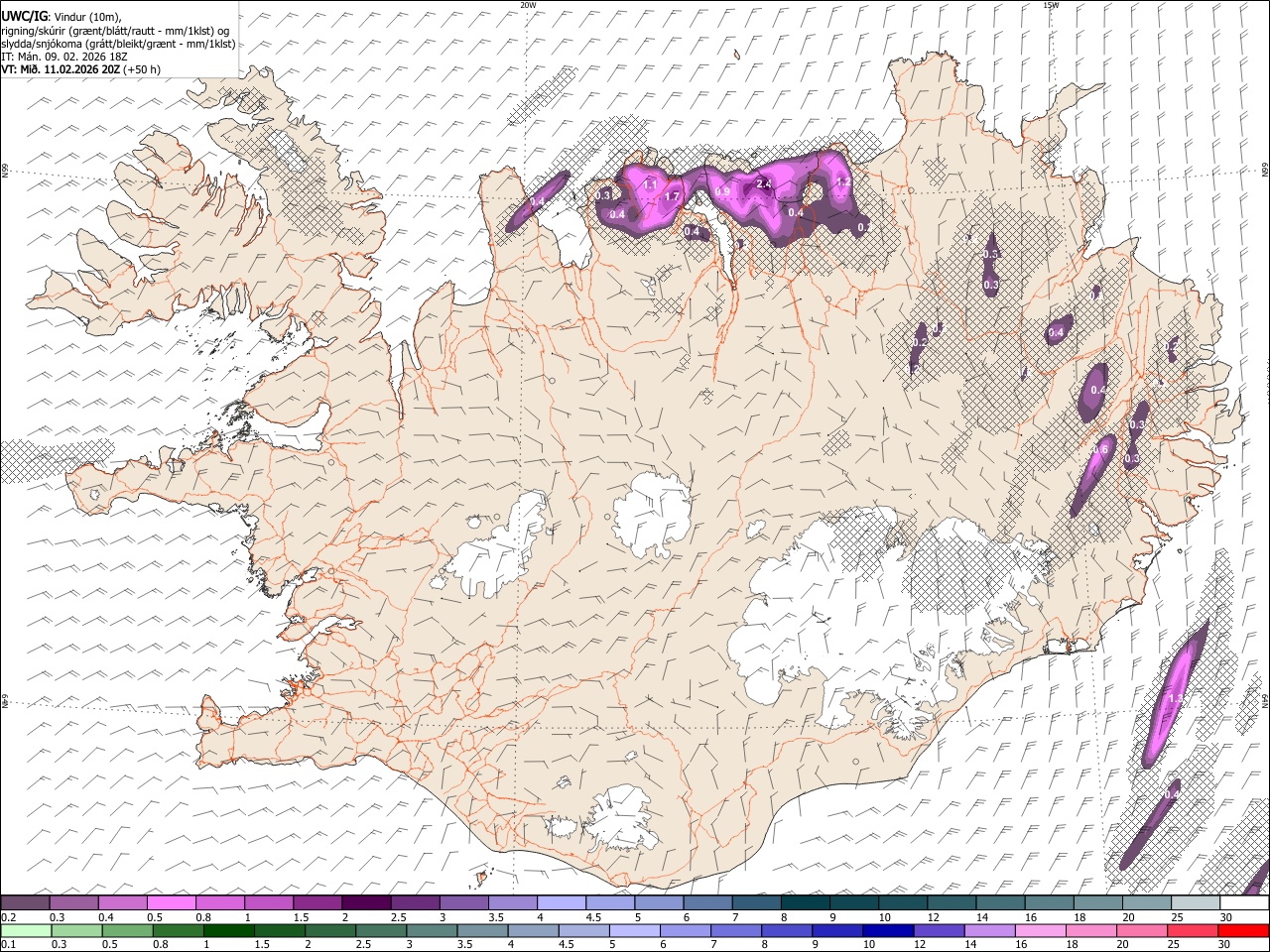The image size is (1270, 952).
Task: Select the 20 swatch in the lower rain scale
Action: click(x=1141, y=930)
